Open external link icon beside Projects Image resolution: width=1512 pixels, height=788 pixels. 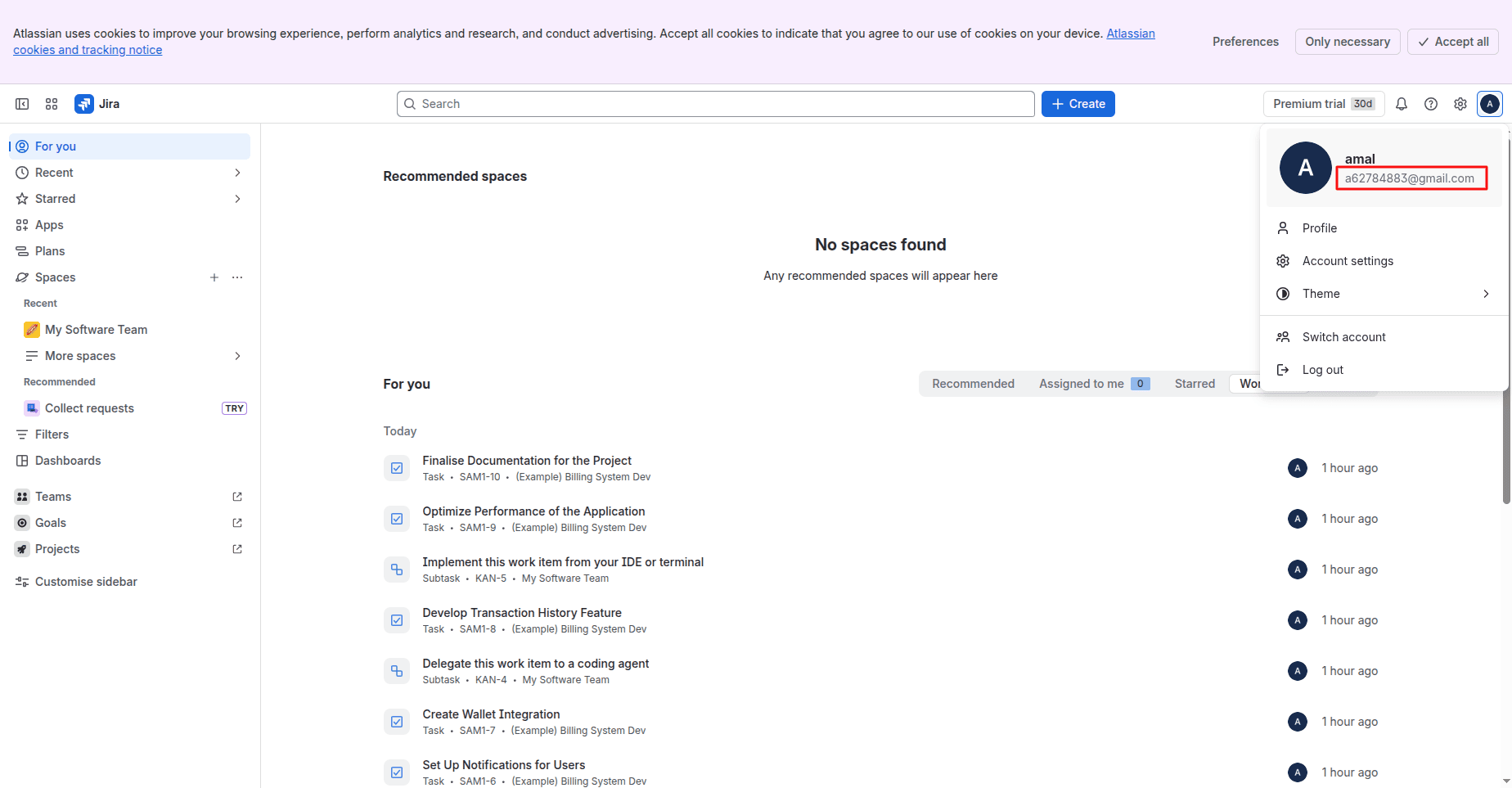(237, 549)
